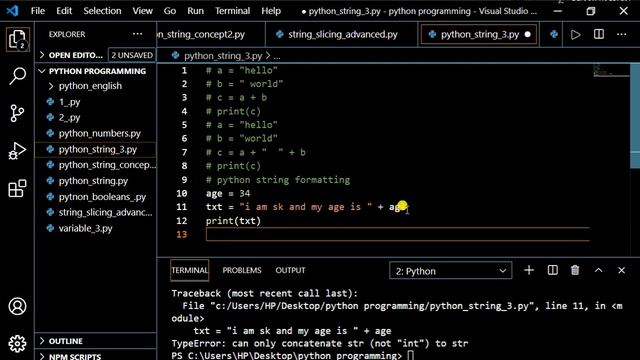Click the editor minimap preview
Viewport: 640px width, 360px height.
click(611, 70)
